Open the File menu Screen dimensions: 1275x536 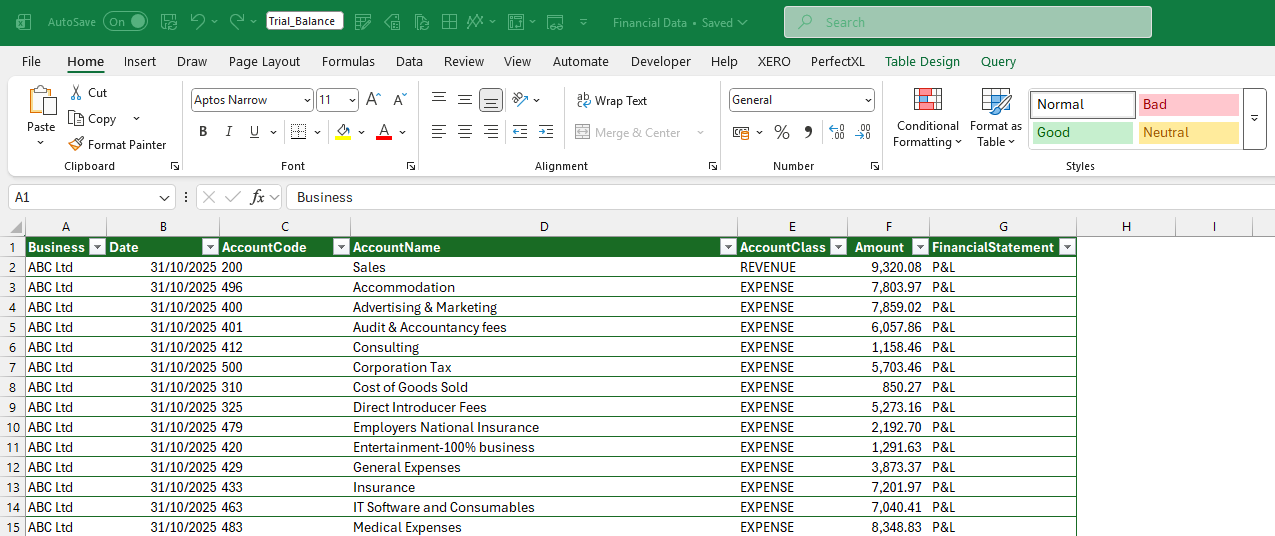[31, 61]
